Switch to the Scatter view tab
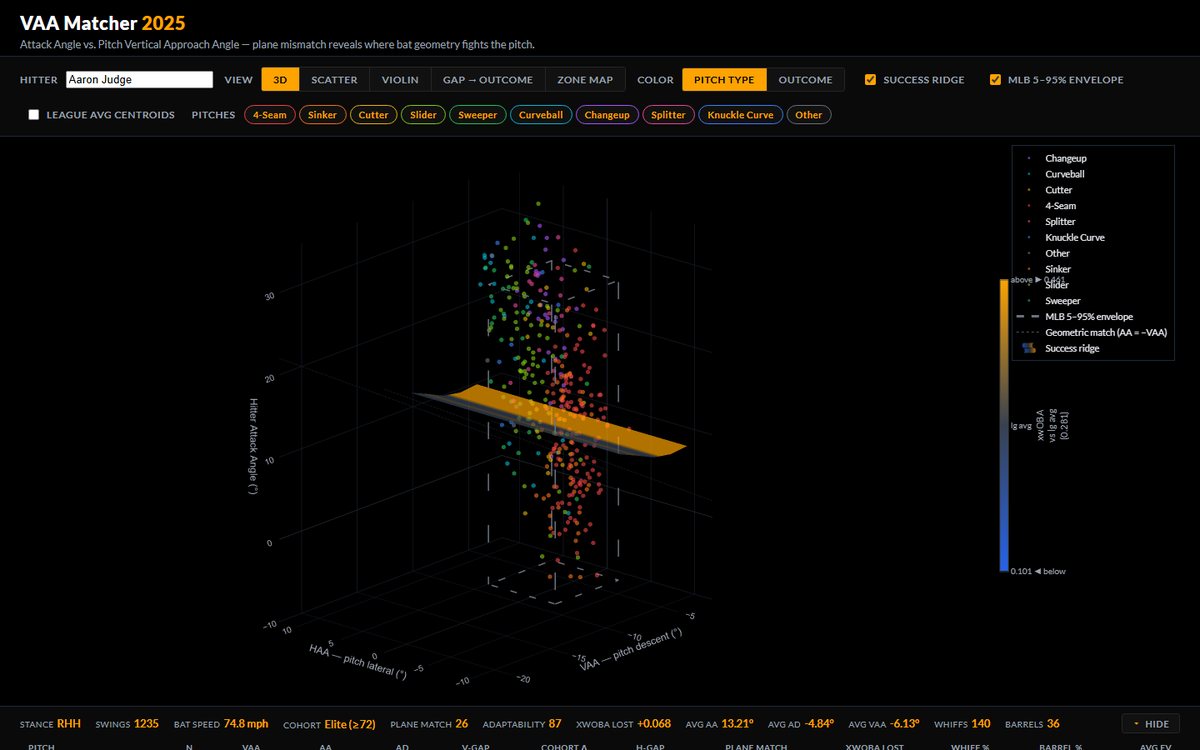Screen dimensions: 1200x750 (334, 80)
